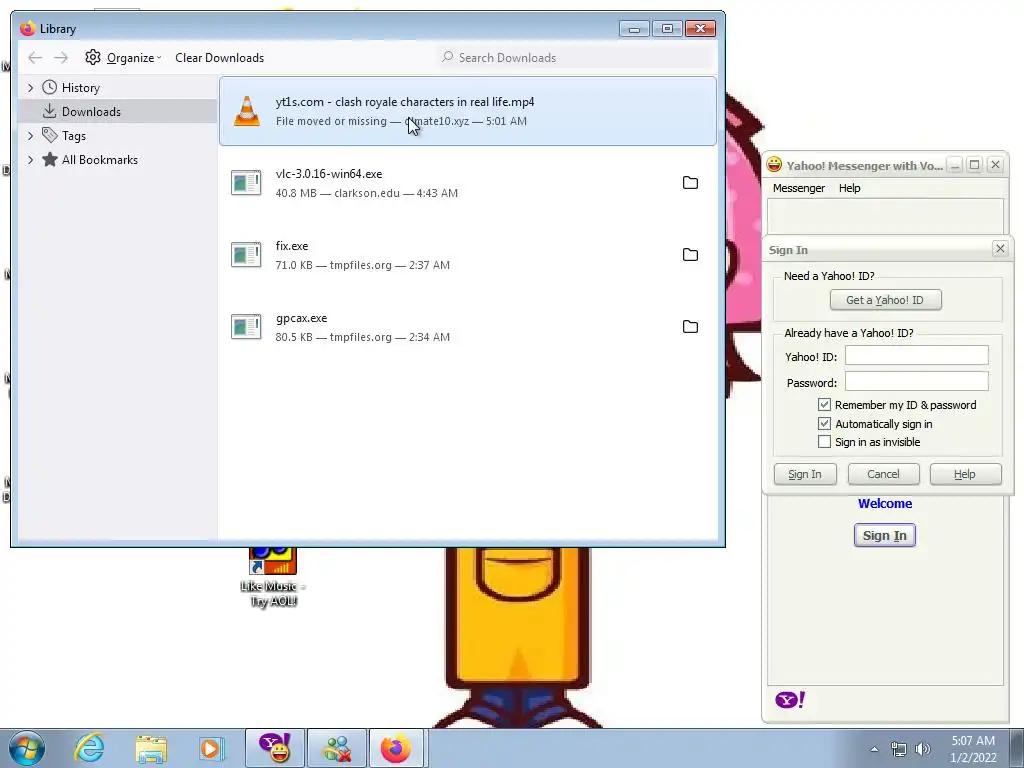Open containing folder for gpcax.exe
1024x768 pixels.
pos(690,327)
